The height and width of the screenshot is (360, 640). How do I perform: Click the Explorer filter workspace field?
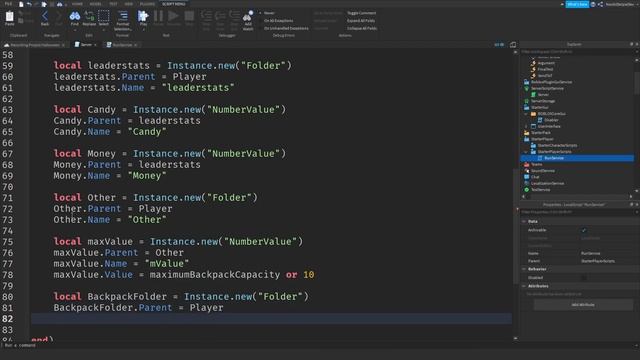pyautogui.click(x=579, y=51)
